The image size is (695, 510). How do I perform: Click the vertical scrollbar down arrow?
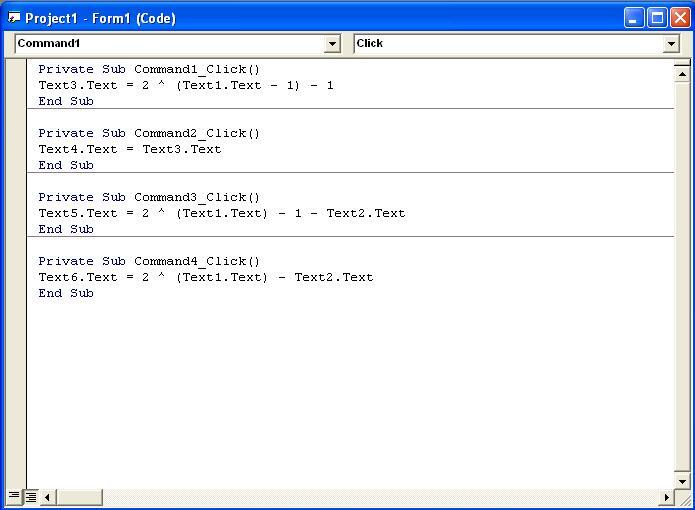(x=682, y=481)
